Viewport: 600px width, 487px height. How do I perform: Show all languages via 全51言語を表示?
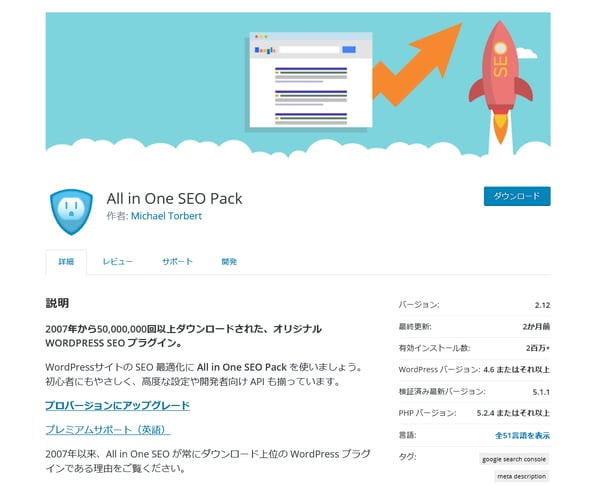click(521, 435)
